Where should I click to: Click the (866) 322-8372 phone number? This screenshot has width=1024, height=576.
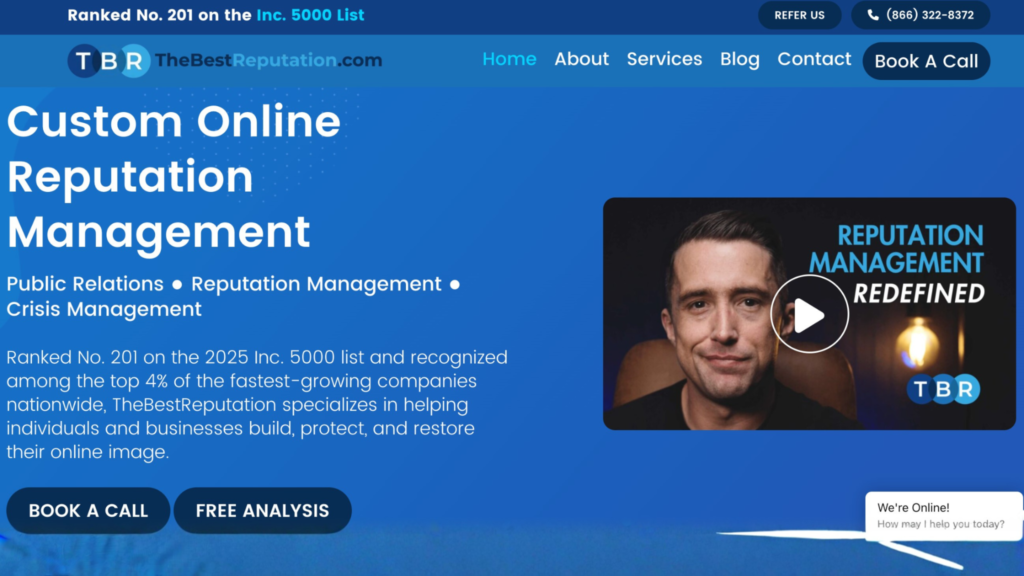[x=929, y=15]
